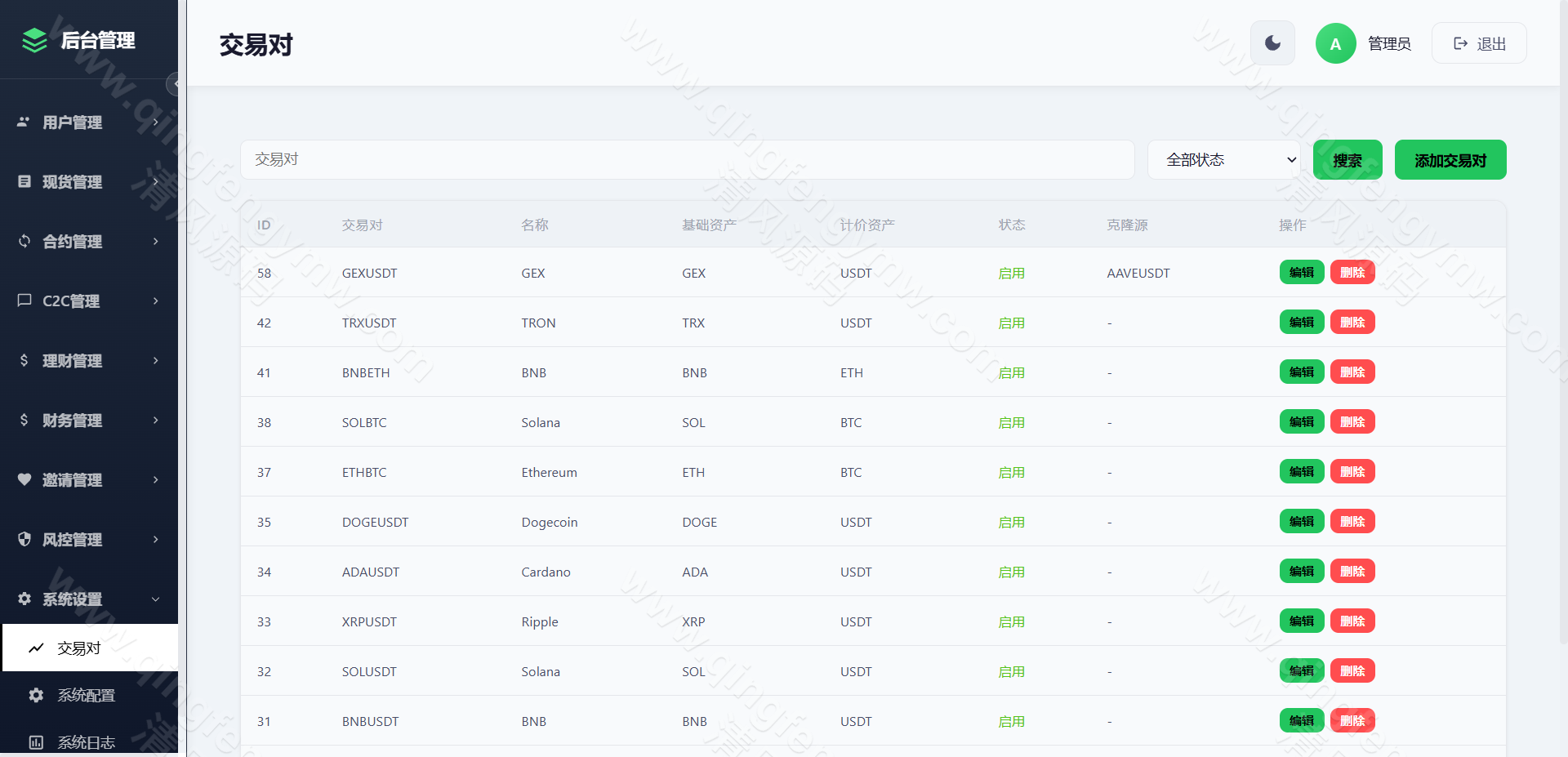1568x757 pixels.
Task: Click the 退出 logout button
Action: point(1479,43)
